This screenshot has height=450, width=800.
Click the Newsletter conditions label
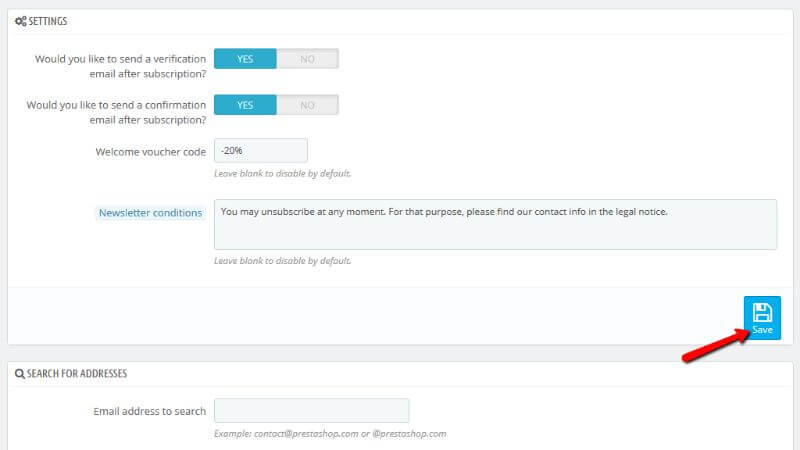point(151,213)
